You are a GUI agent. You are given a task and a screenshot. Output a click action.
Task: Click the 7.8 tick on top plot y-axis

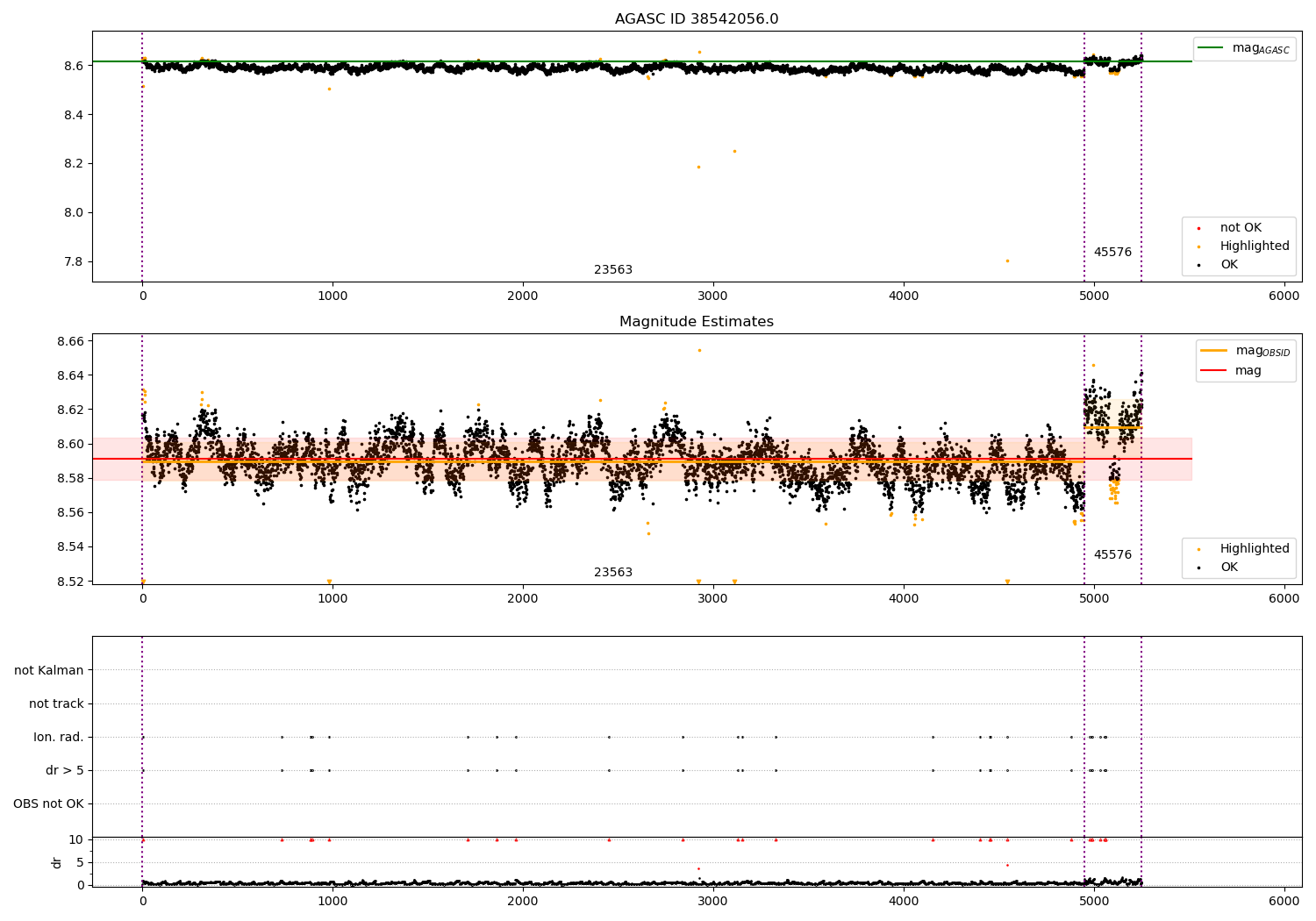coord(73,261)
